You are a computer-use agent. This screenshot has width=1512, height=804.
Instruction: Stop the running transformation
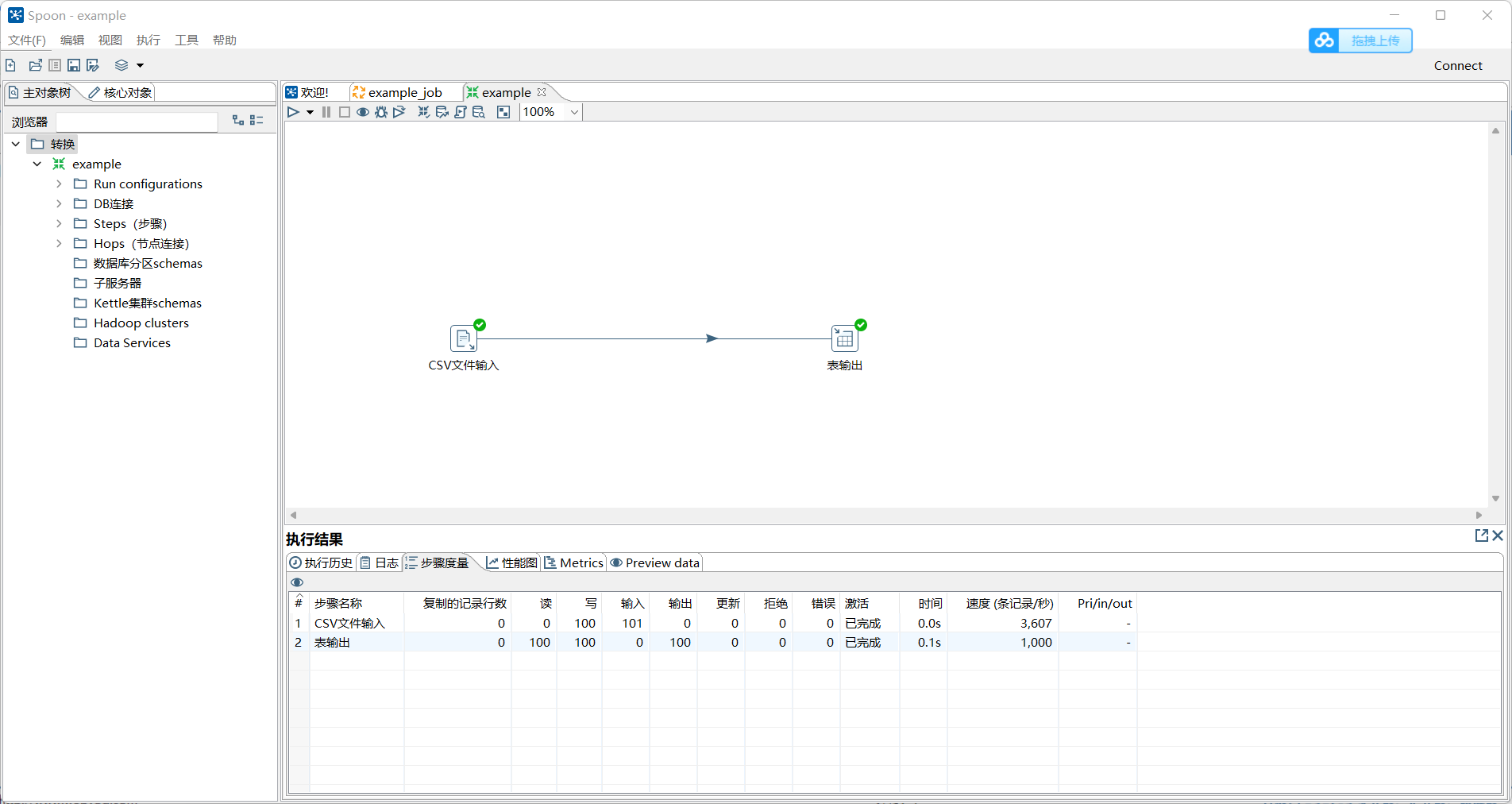[345, 112]
